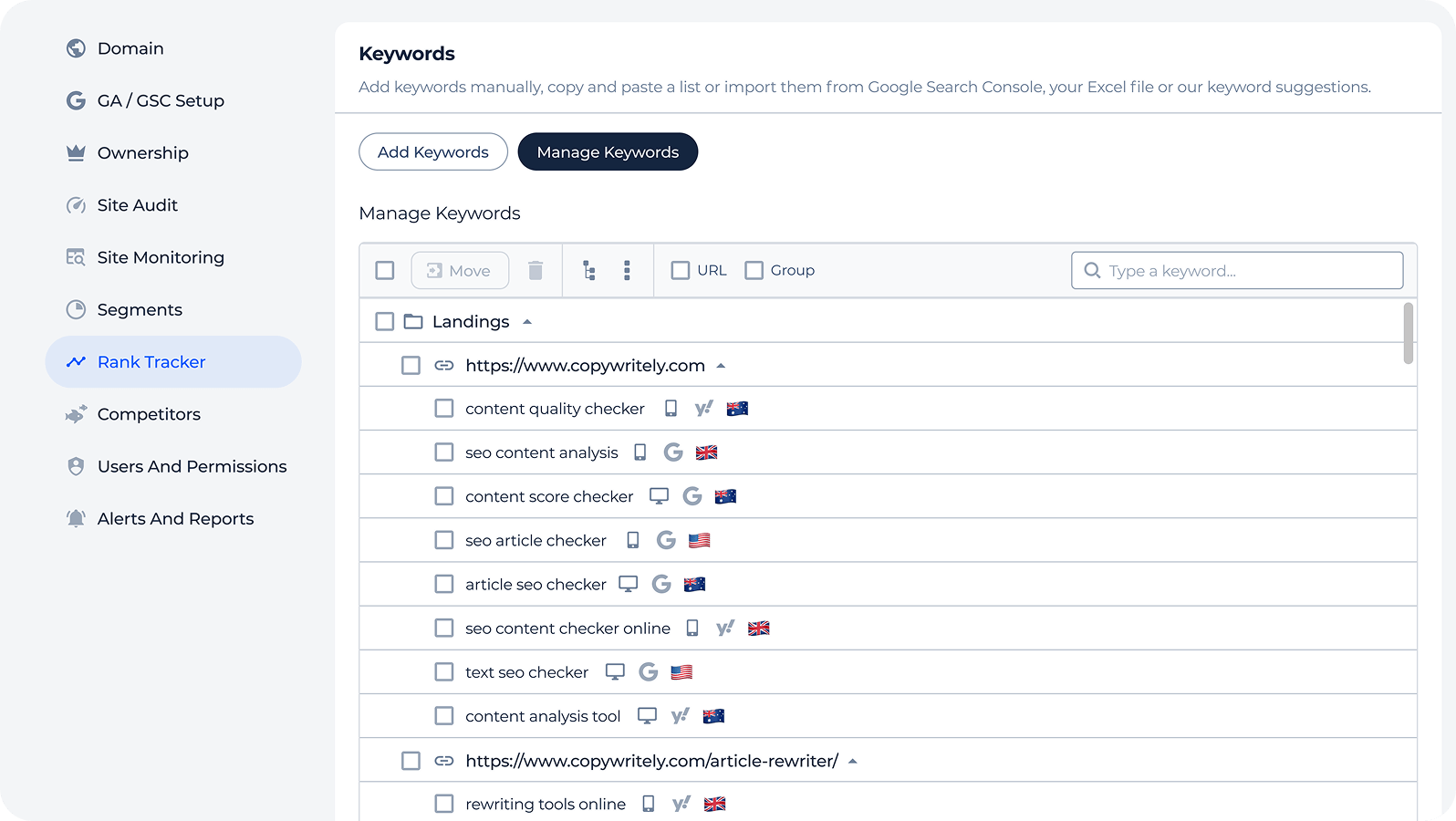The width and height of the screenshot is (1456, 821).
Task: Click the Site Audit gauge icon
Action: 76,205
